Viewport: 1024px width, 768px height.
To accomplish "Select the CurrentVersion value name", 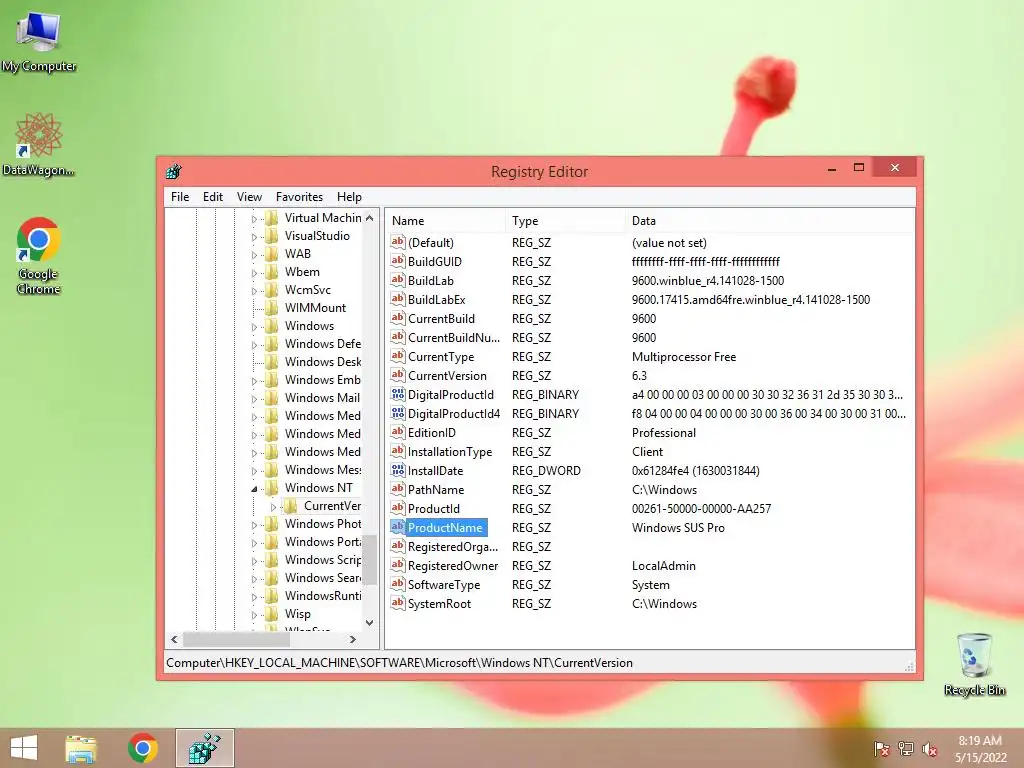I will point(447,376).
